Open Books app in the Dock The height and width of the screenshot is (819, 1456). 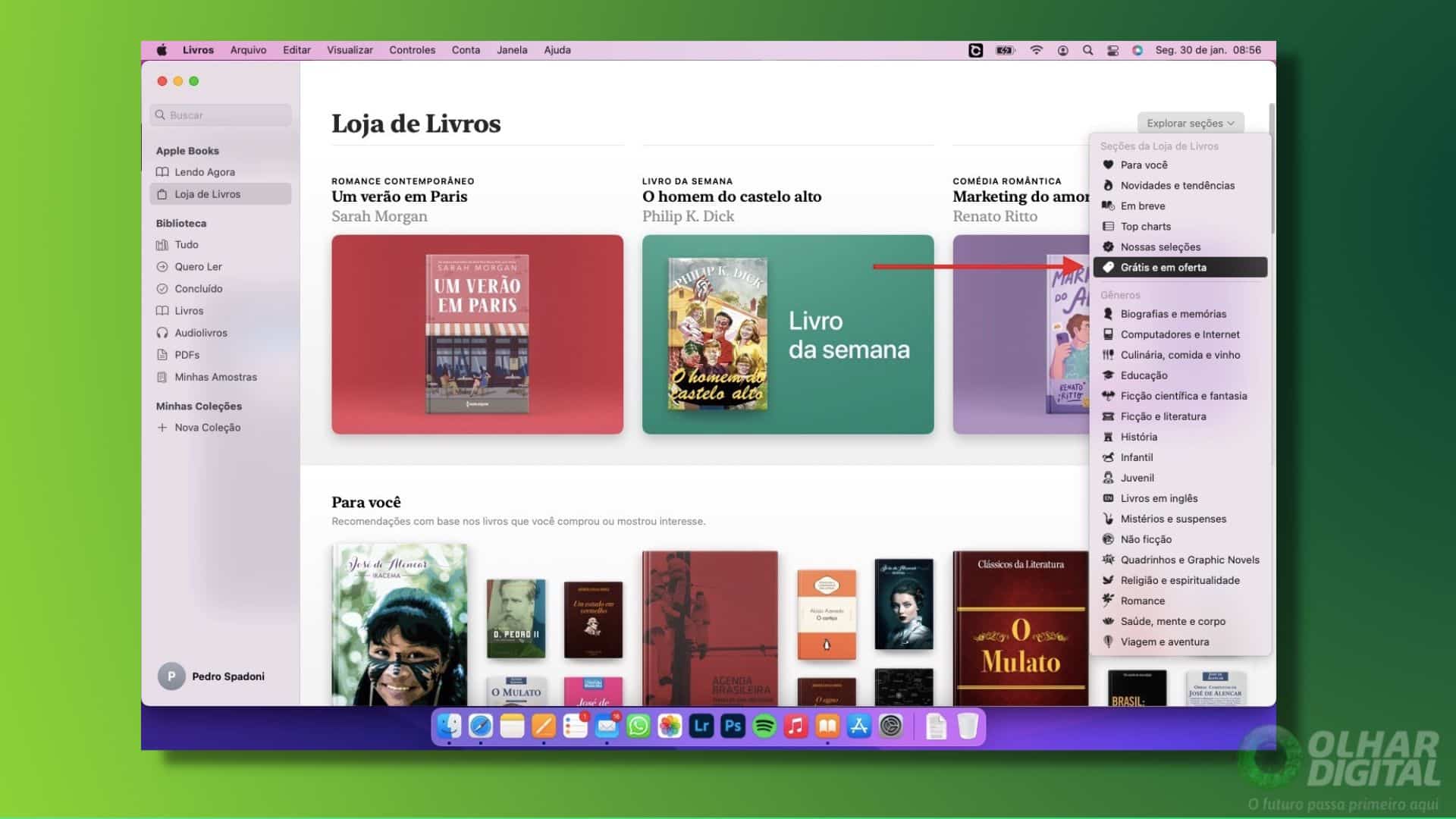click(x=827, y=726)
